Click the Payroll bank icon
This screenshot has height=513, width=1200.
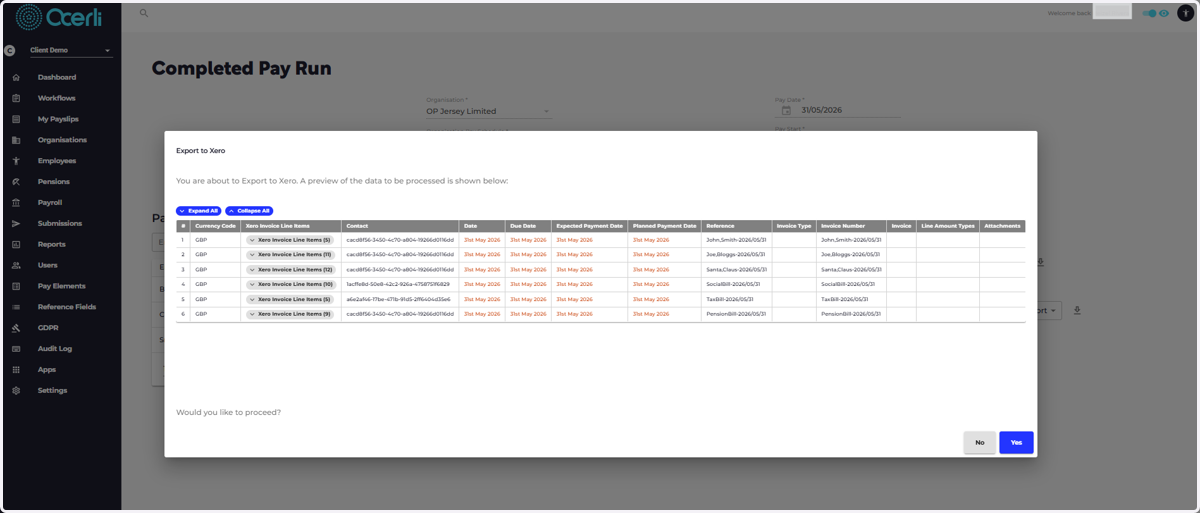pos(16,202)
